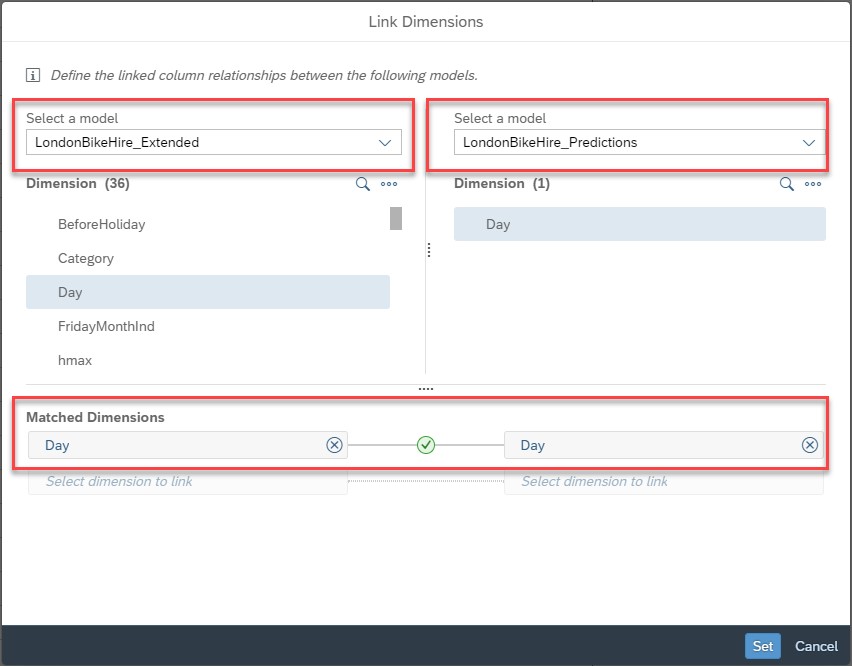Click right 'Select dimension to link' field
This screenshot has width=852, height=666.
tap(663, 482)
